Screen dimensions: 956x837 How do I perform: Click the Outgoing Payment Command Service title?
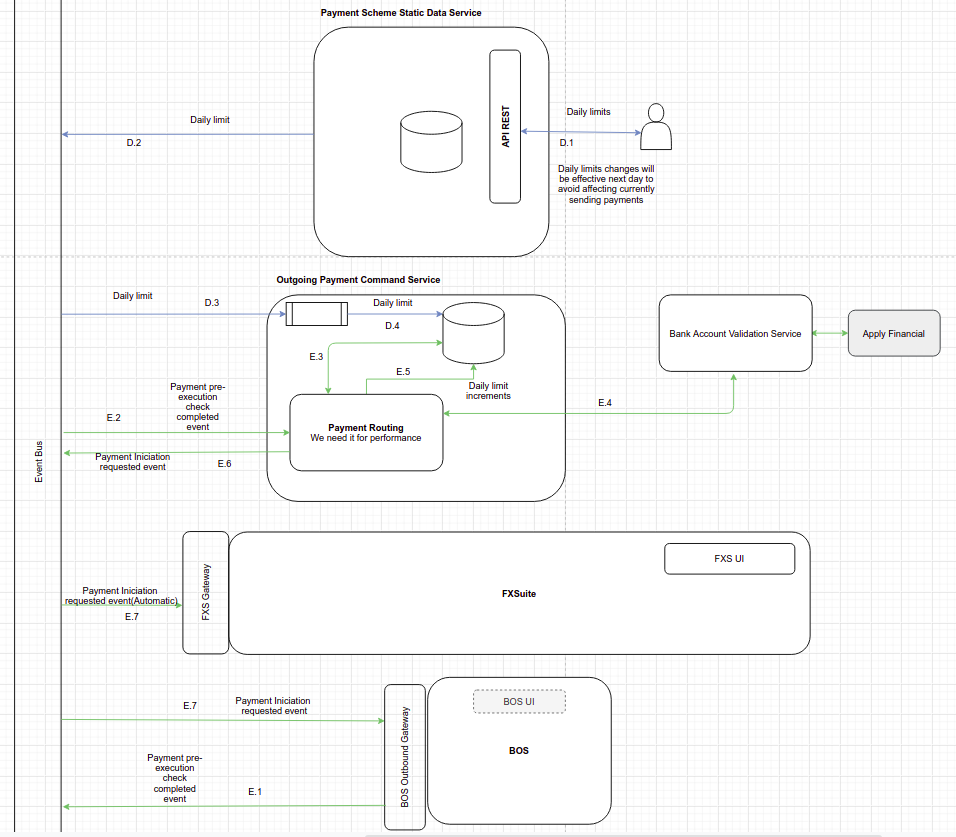pyautogui.click(x=358, y=280)
